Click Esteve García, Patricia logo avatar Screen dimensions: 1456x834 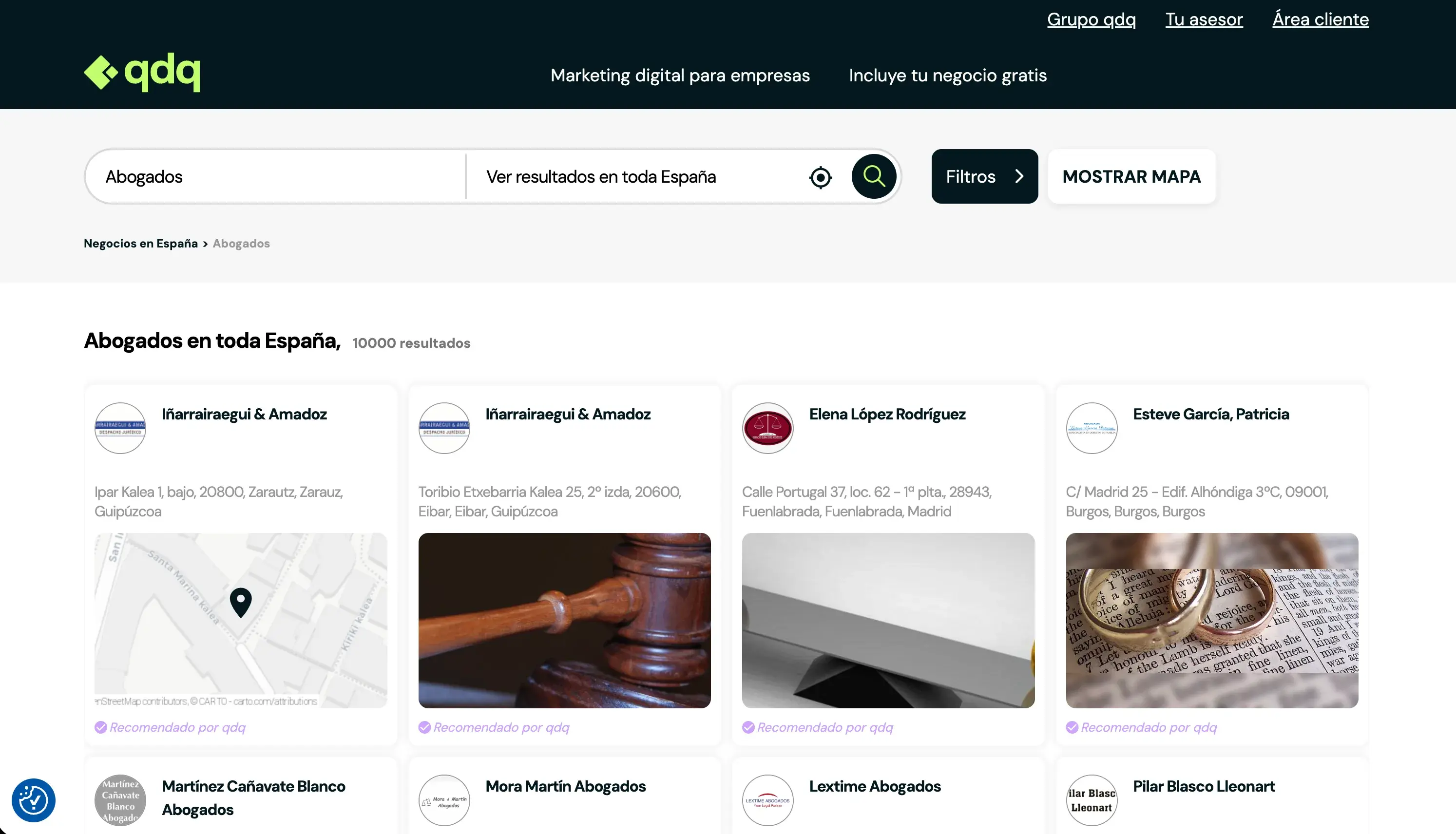pos(1092,428)
